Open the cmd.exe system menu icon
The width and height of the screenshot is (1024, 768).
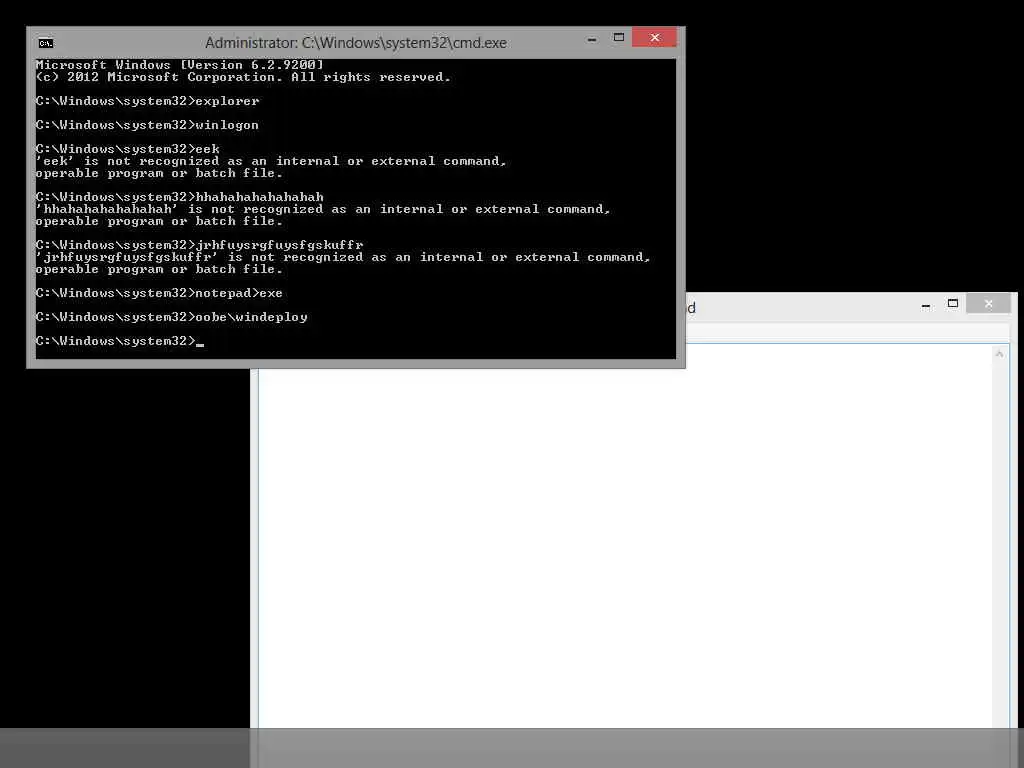coord(45,43)
